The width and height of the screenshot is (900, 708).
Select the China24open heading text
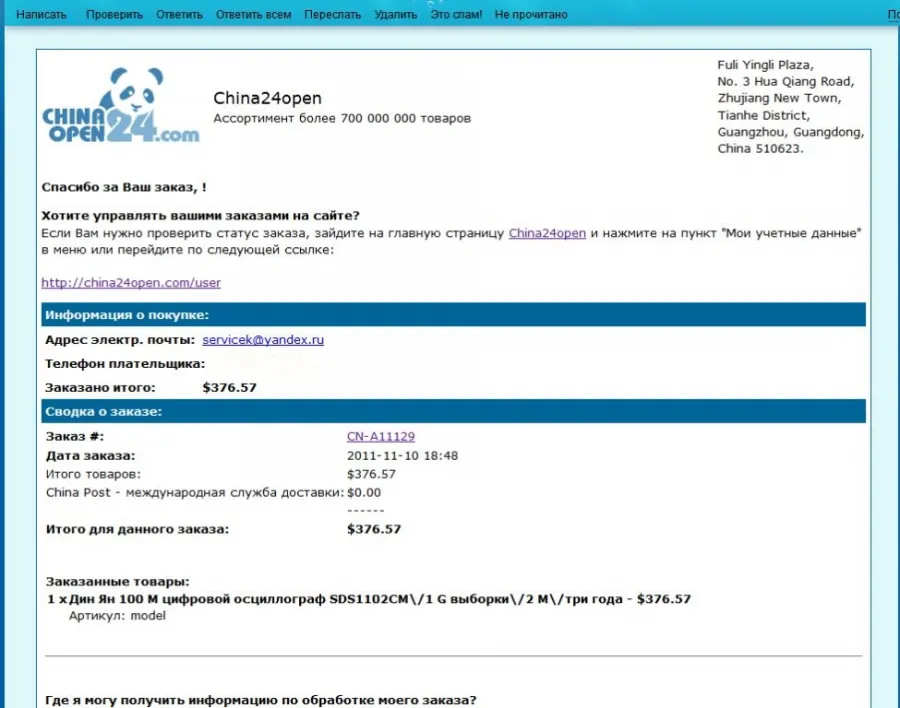point(267,98)
